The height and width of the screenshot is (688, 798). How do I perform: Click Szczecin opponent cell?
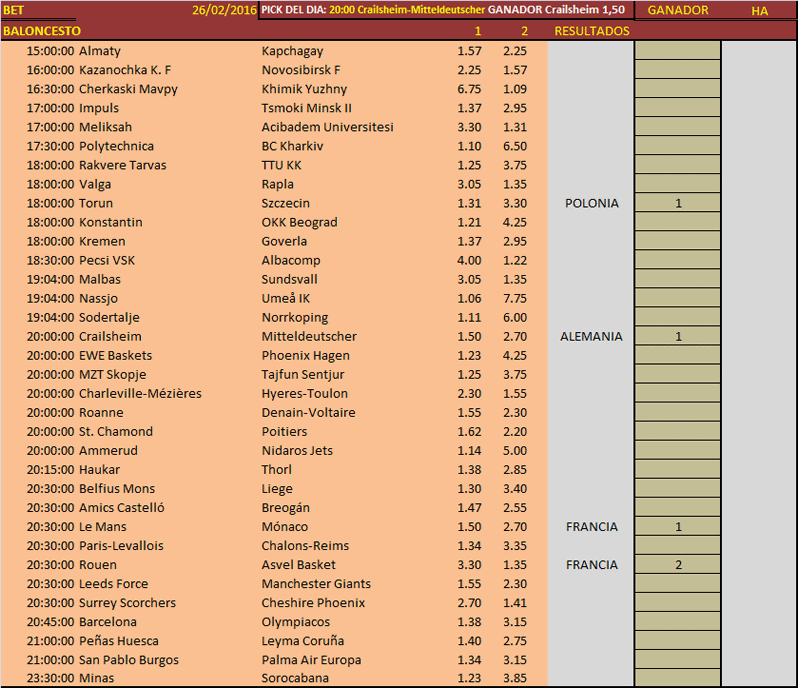[286, 203]
